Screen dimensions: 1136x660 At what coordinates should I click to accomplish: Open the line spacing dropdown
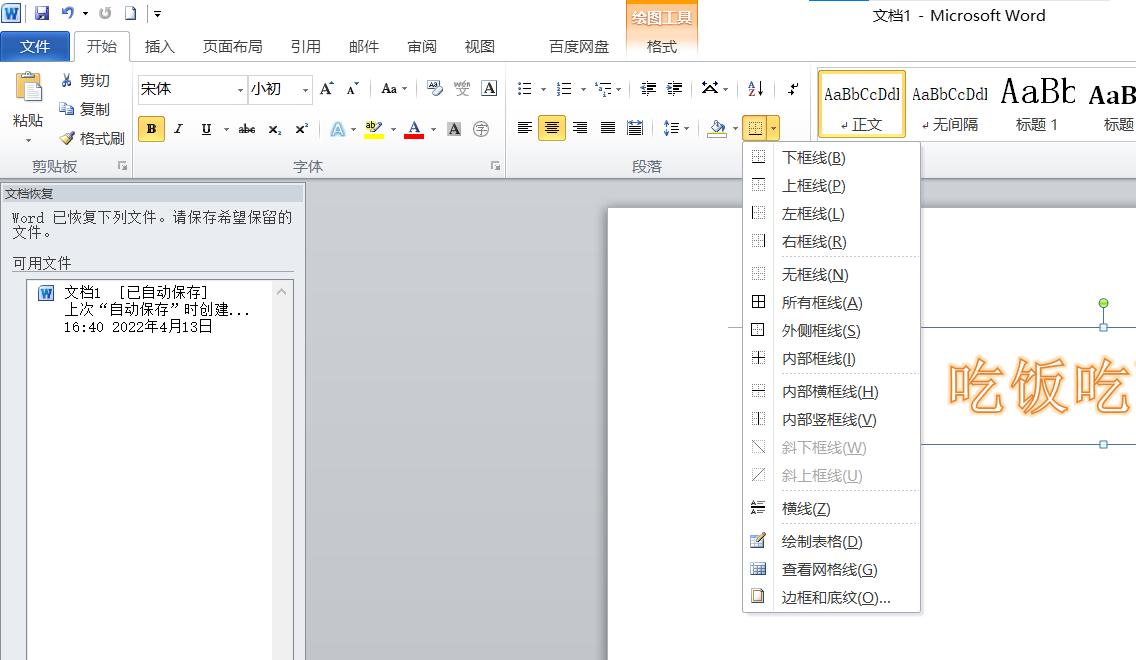pos(672,128)
